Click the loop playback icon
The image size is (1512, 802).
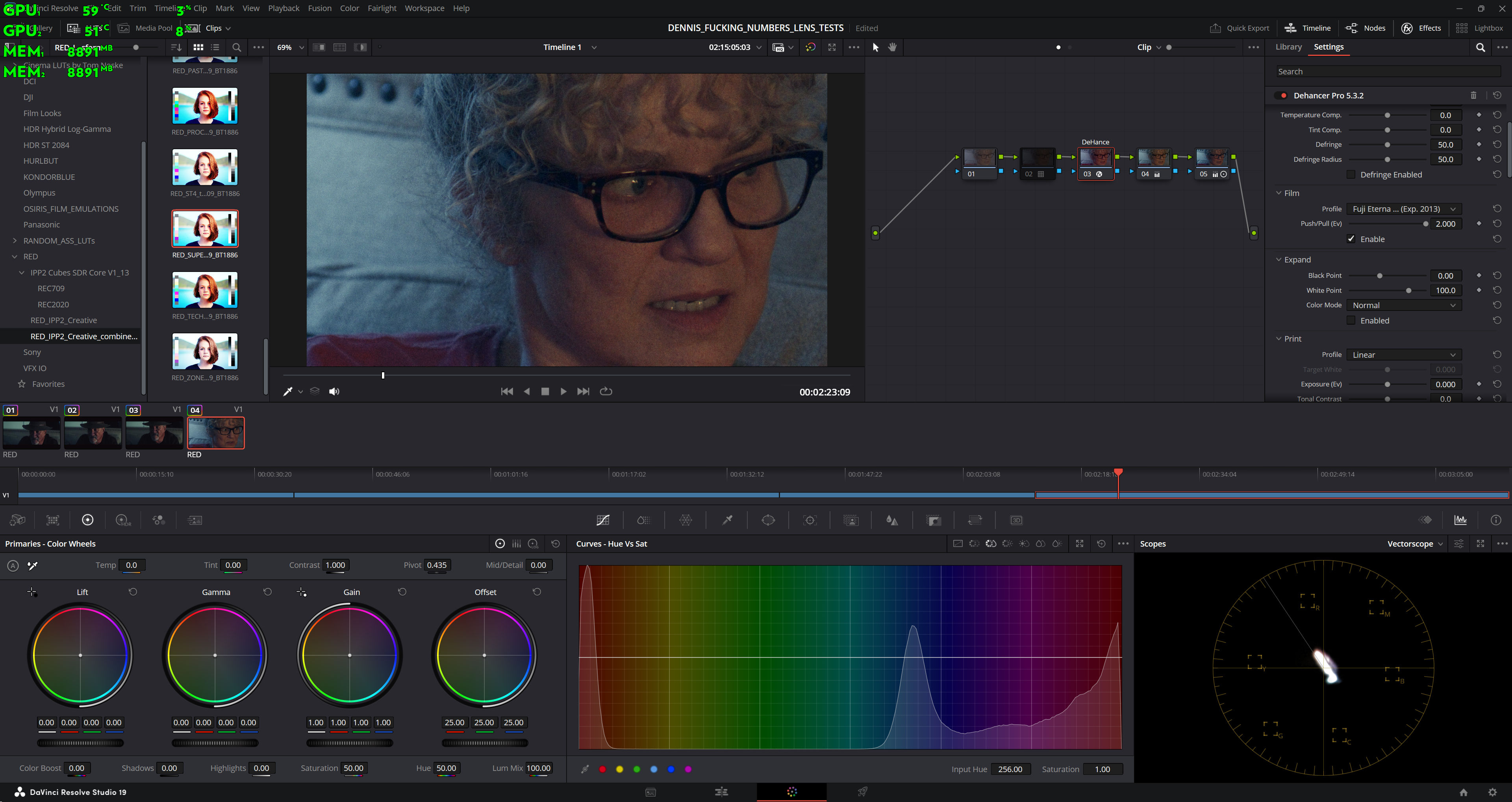tap(606, 391)
